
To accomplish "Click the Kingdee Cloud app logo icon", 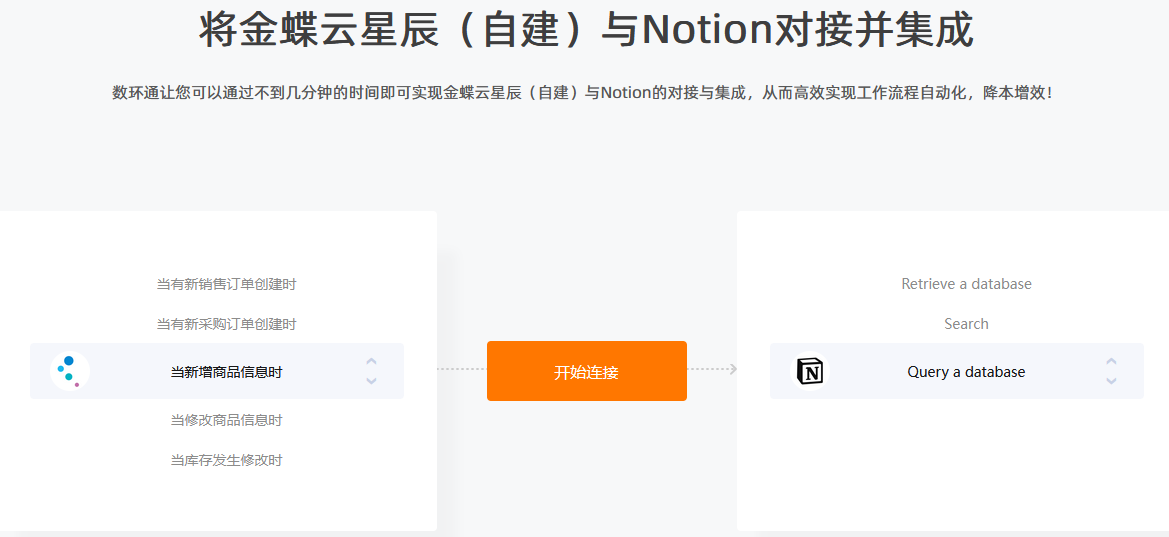I will click(69, 371).
